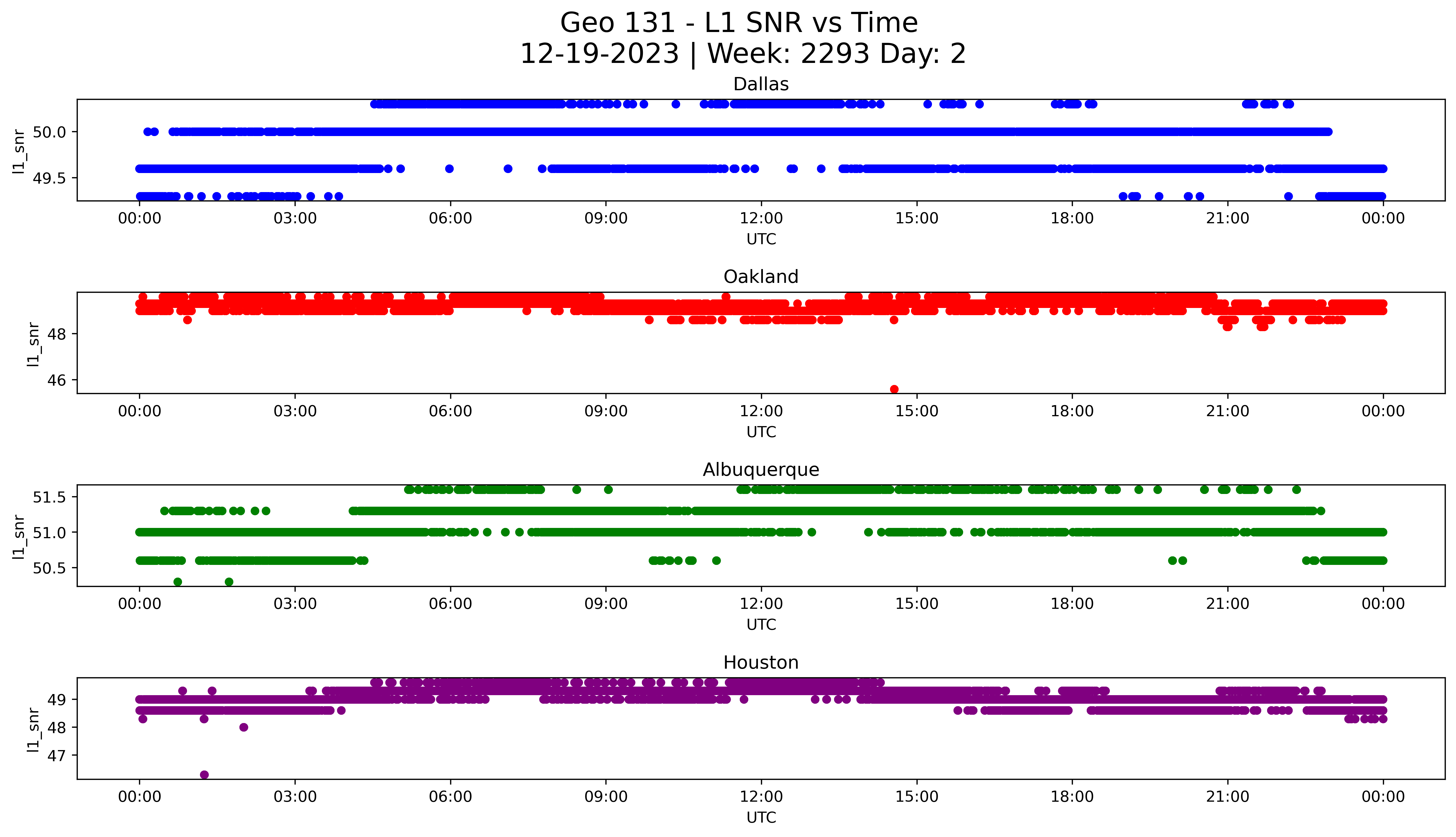Select the "Albuquerque" subplot title
The width and height of the screenshot is (1456, 837).
click(761, 470)
